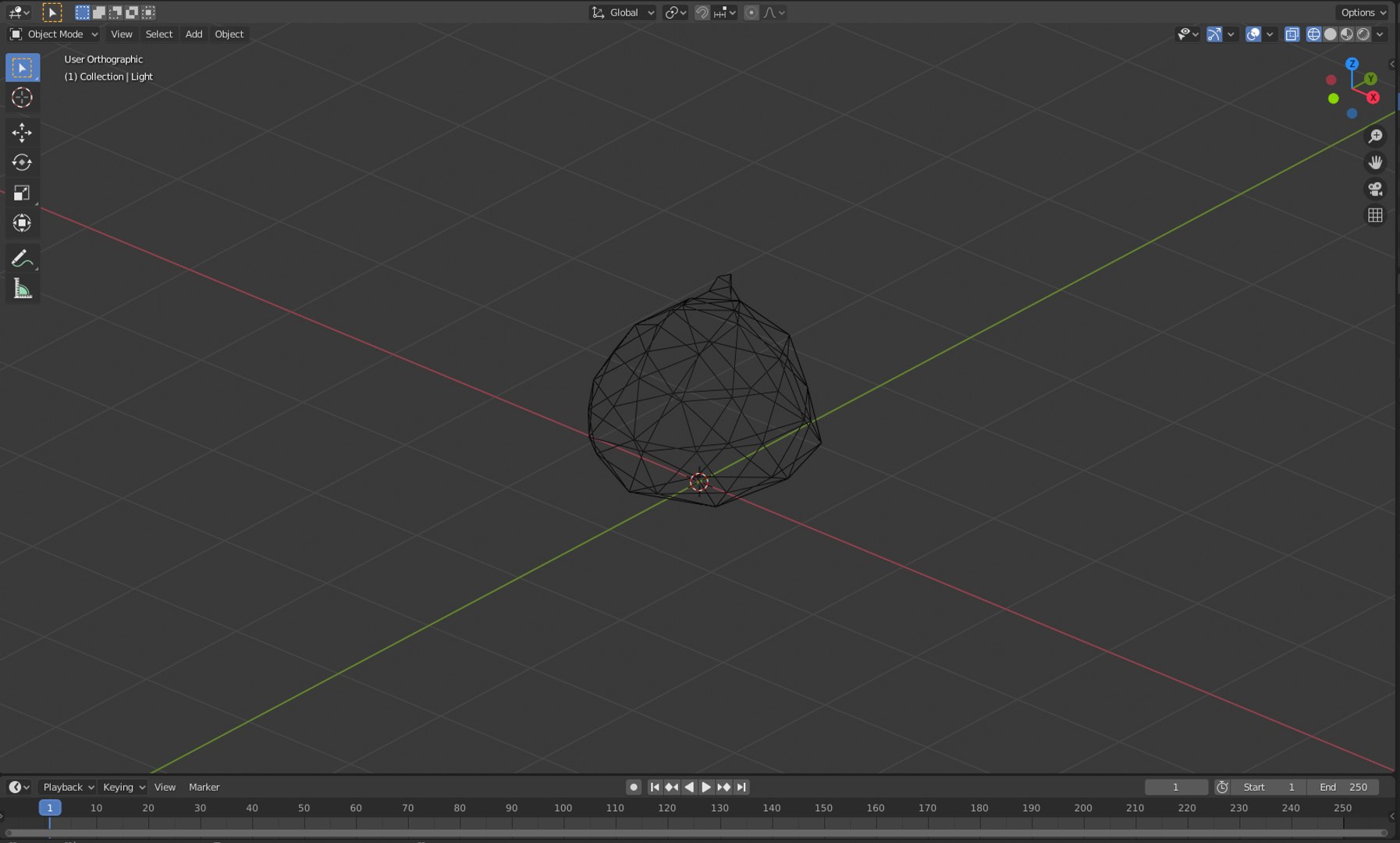The image size is (1400, 843).
Task: Select the Select Box tool in toolbar
Action: click(x=22, y=68)
